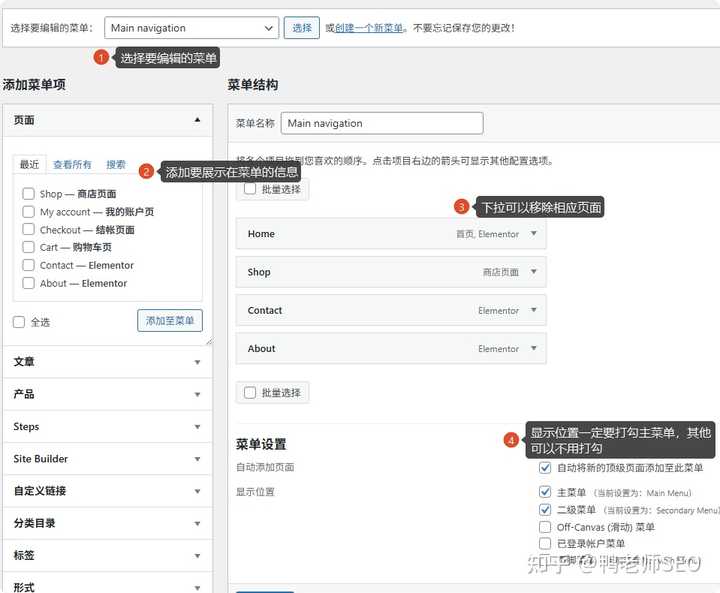Switch to the 查看所有 tab
720x593 pixels.
[x=72, y=165]
